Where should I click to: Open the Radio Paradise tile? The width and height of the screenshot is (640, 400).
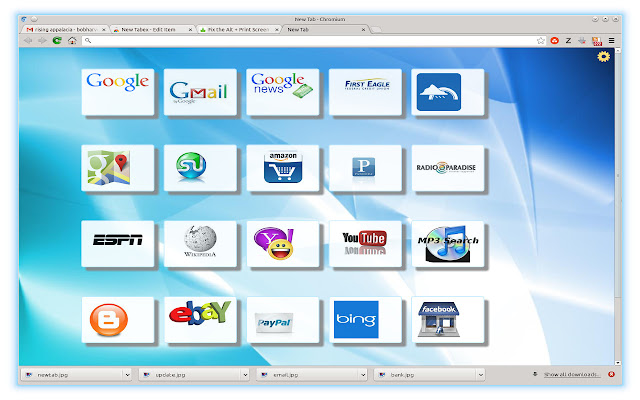(448, 168)
